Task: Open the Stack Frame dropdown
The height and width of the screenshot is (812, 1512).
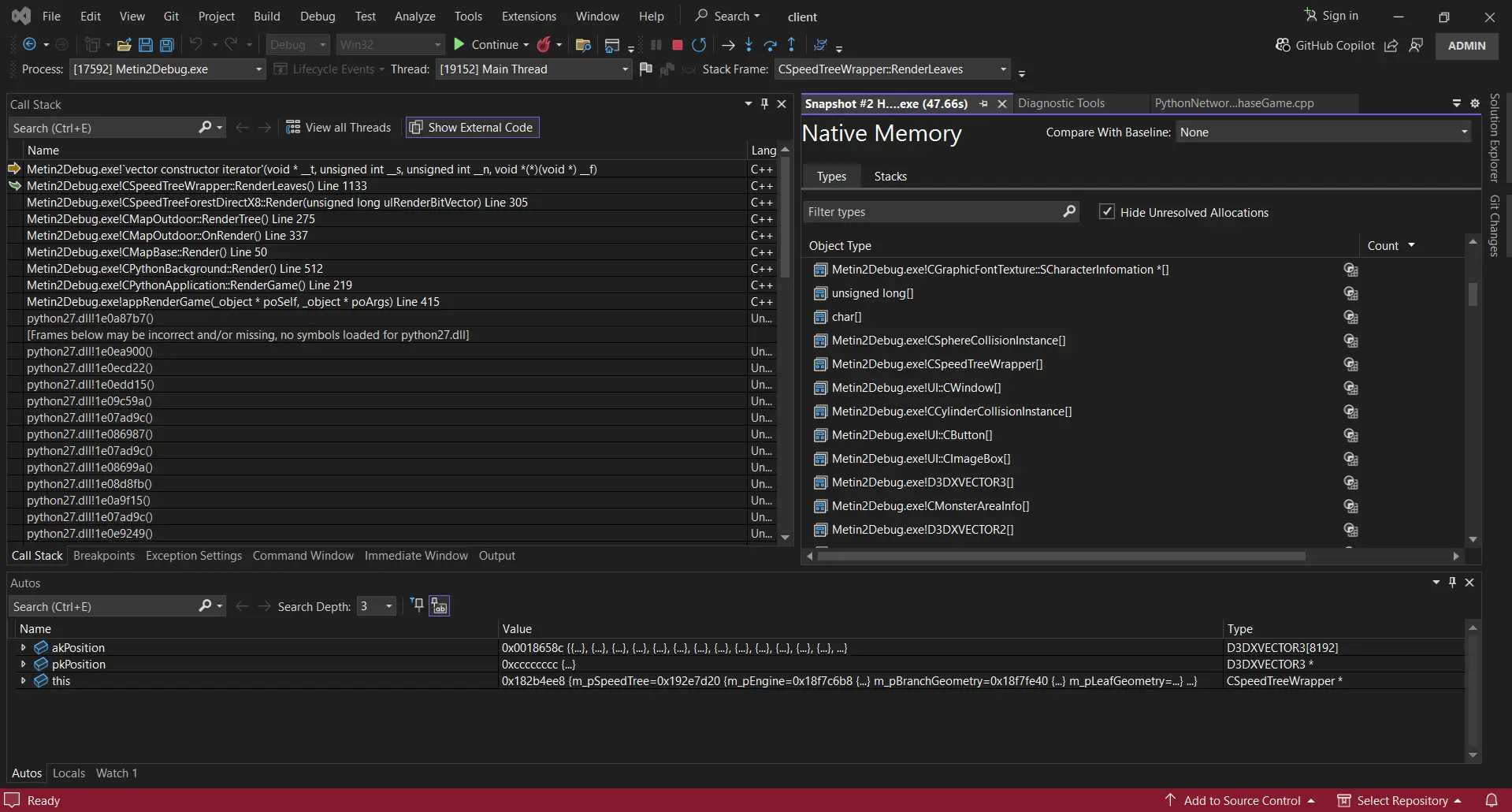Action: pos(1001,69)
